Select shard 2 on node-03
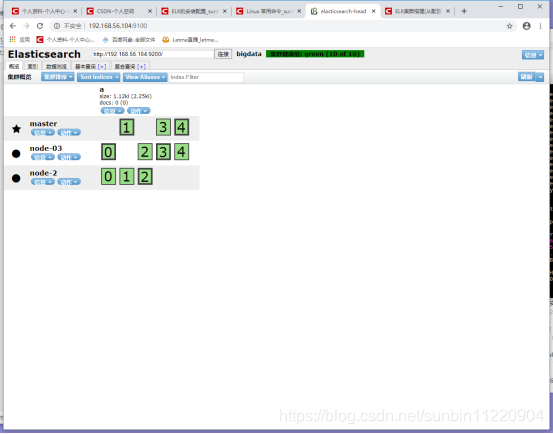This screenshot has height=434, width=553. [145, 152]
